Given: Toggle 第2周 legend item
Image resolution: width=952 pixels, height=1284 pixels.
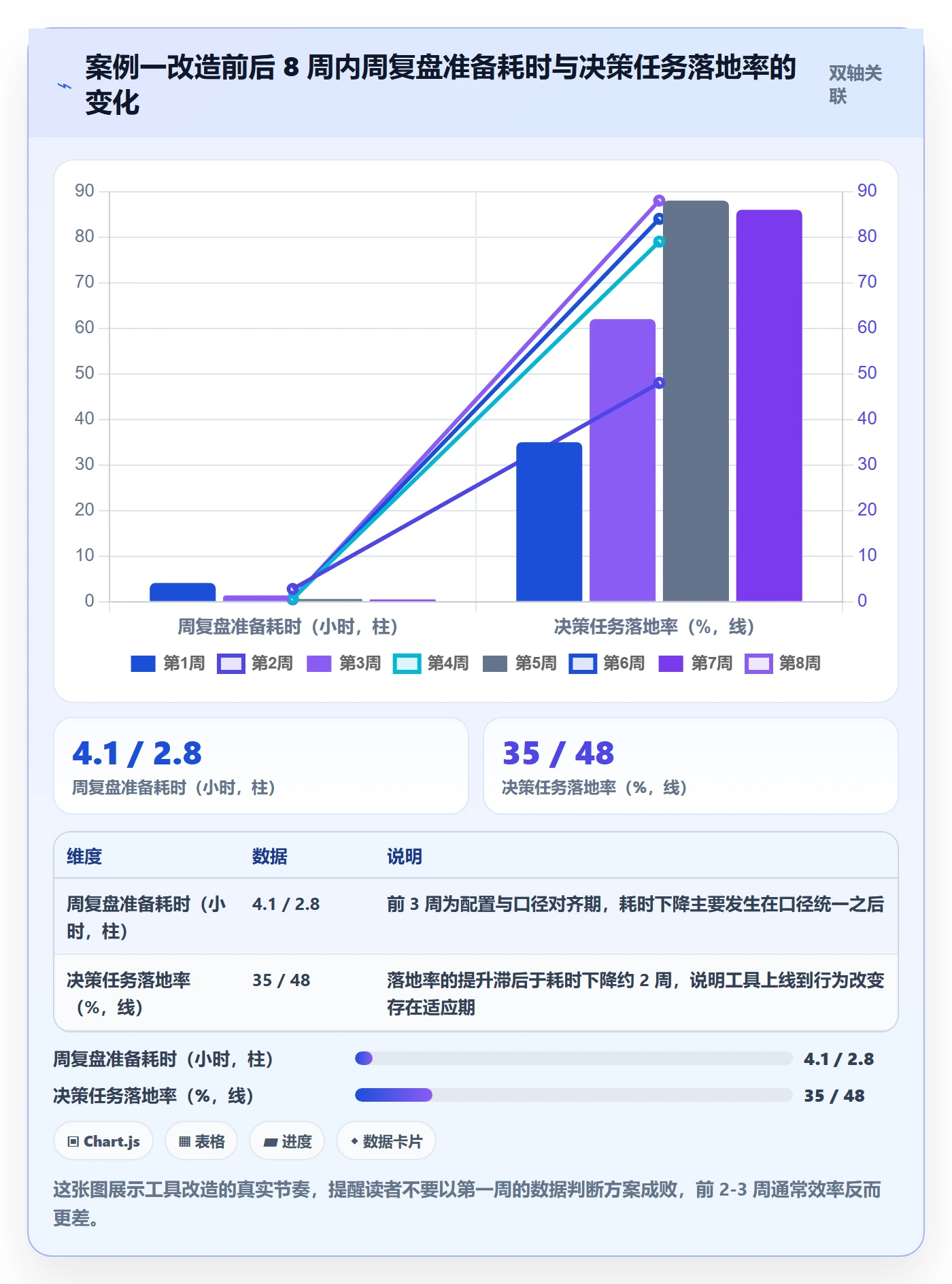Looking at the screenshot, I should click(x=255, y=663).
